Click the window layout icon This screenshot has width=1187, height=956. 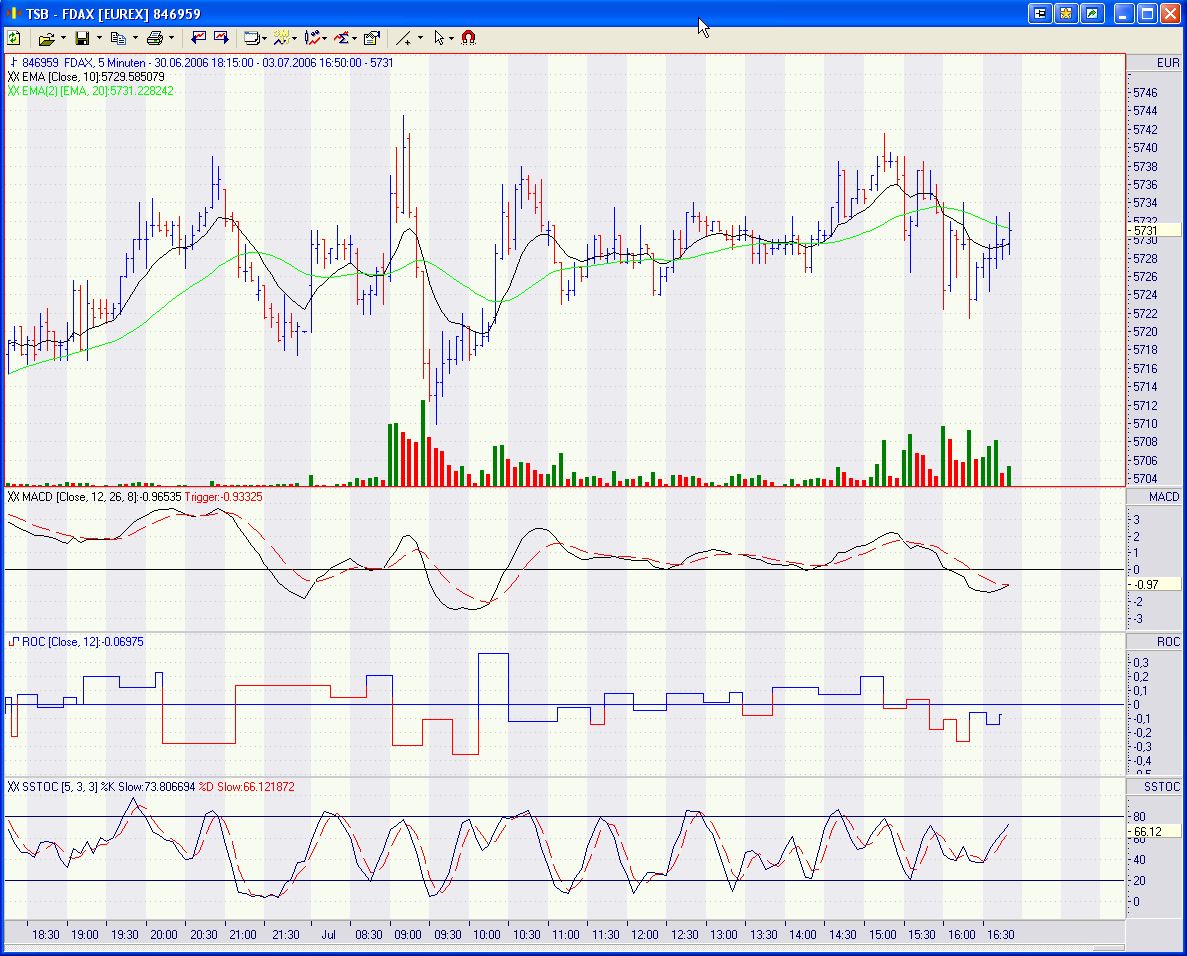251,38
